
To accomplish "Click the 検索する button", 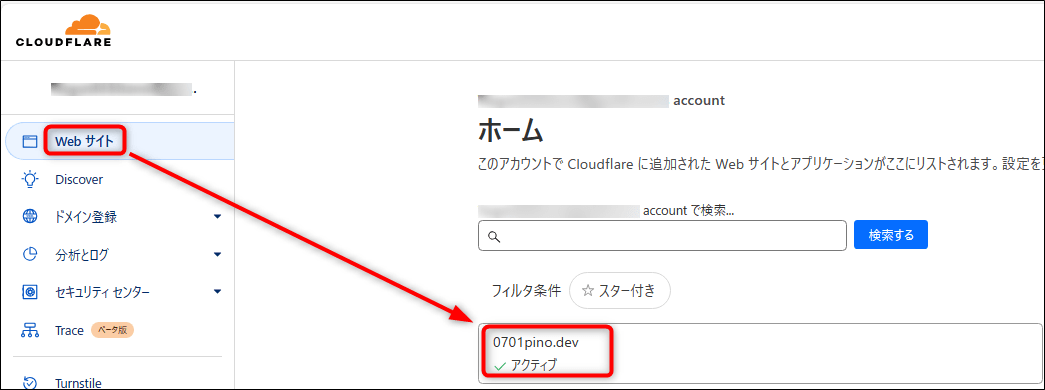I will [x=891, y=235].
